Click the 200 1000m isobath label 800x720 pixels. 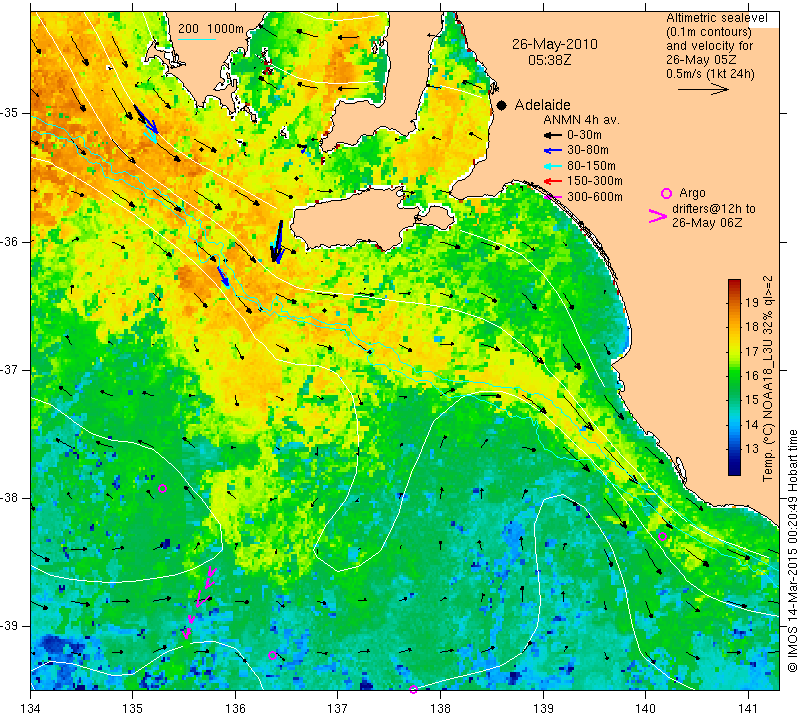[211, 29]
